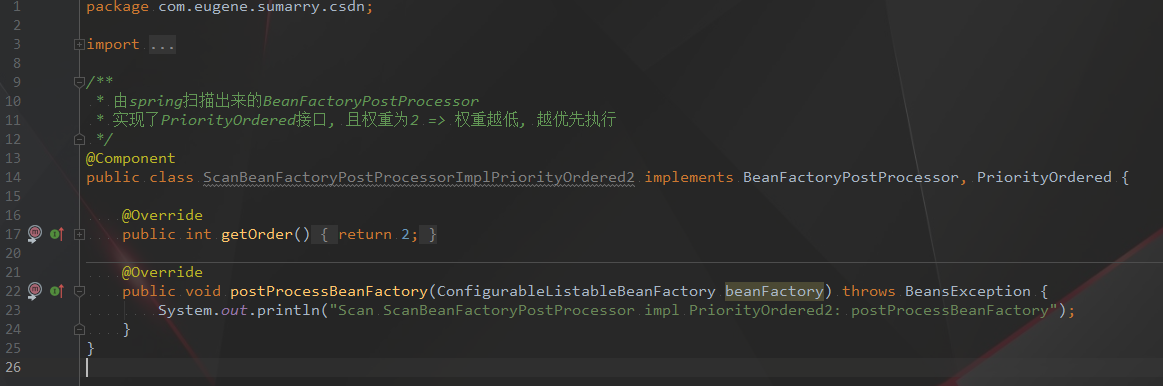Screen dimensions: 1163x386
Task: Collapse the Javadoc comment at line 9
Action: (79, 82)
